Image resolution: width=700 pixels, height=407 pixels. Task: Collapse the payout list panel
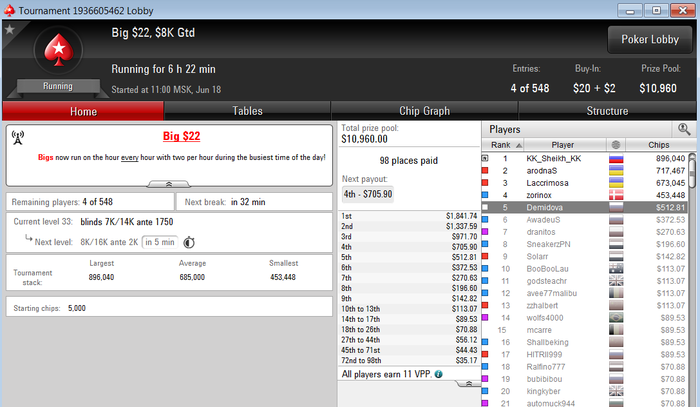pos(468,383)
